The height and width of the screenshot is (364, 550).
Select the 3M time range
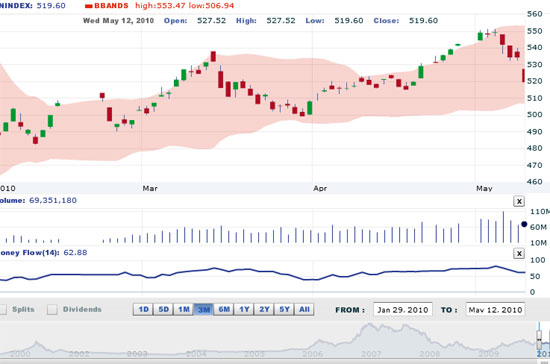(204, 309)
